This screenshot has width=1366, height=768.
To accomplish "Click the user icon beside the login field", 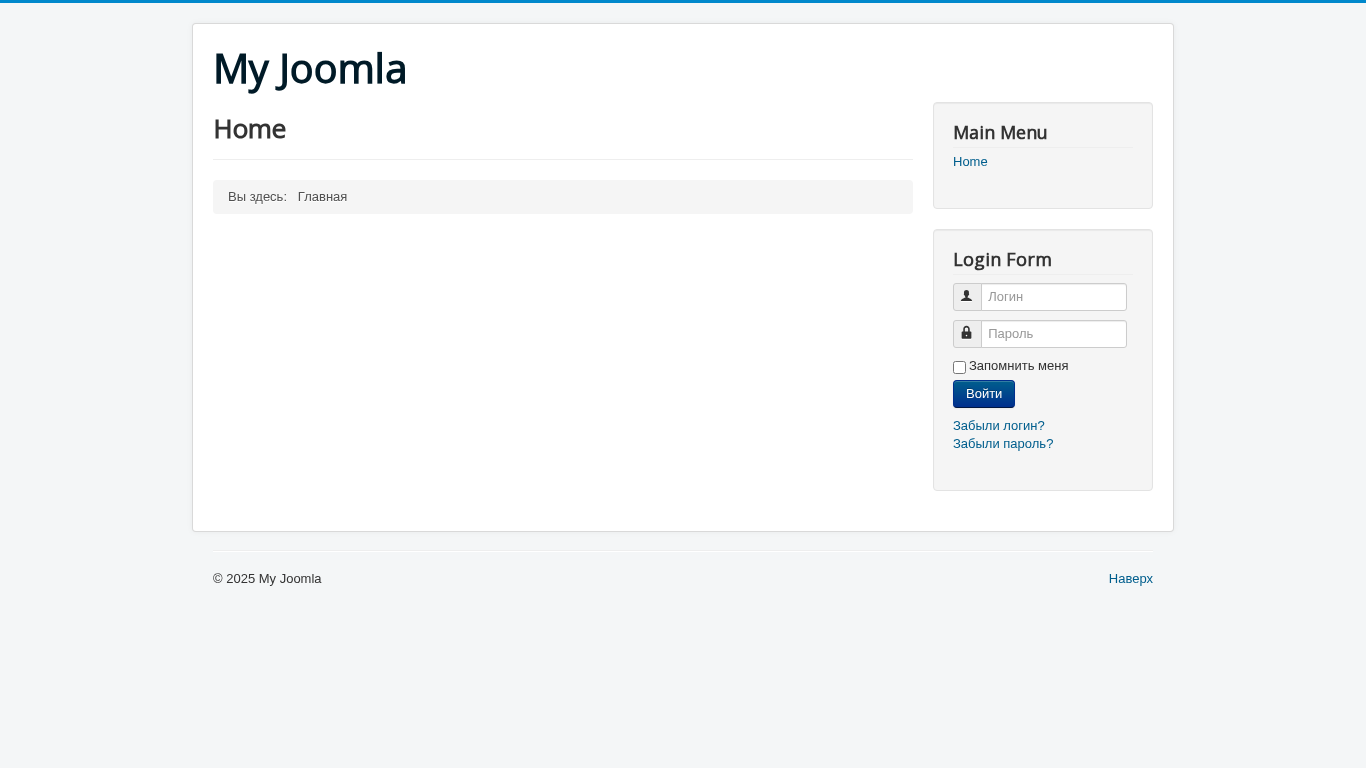I will (967, 297).
